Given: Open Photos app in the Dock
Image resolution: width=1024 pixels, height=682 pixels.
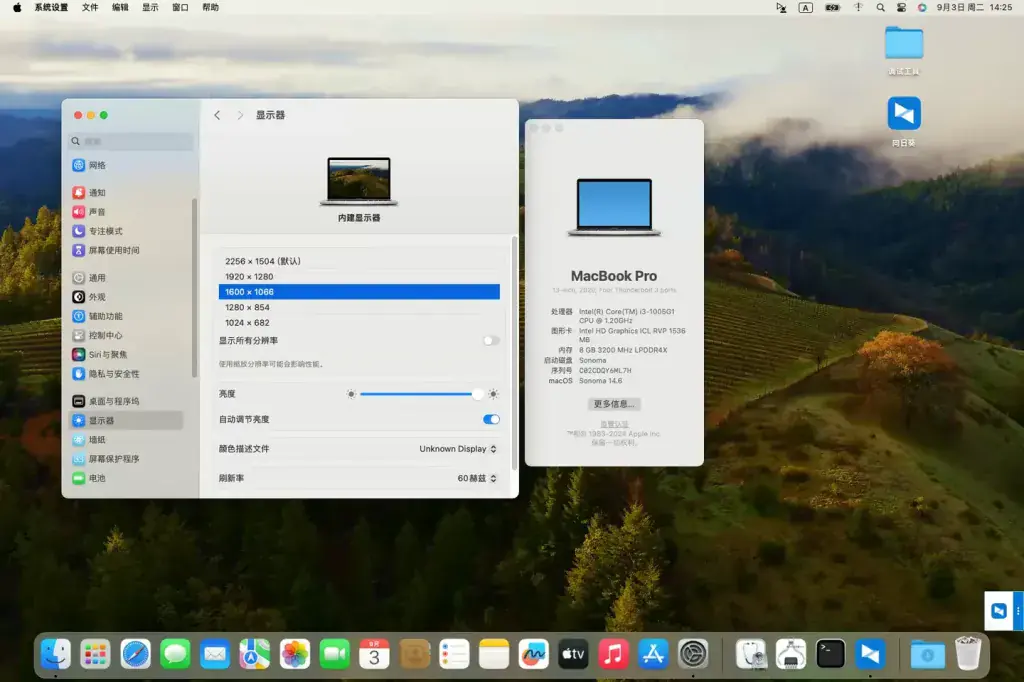Looking at the screenshot, I should coord(295,654).
